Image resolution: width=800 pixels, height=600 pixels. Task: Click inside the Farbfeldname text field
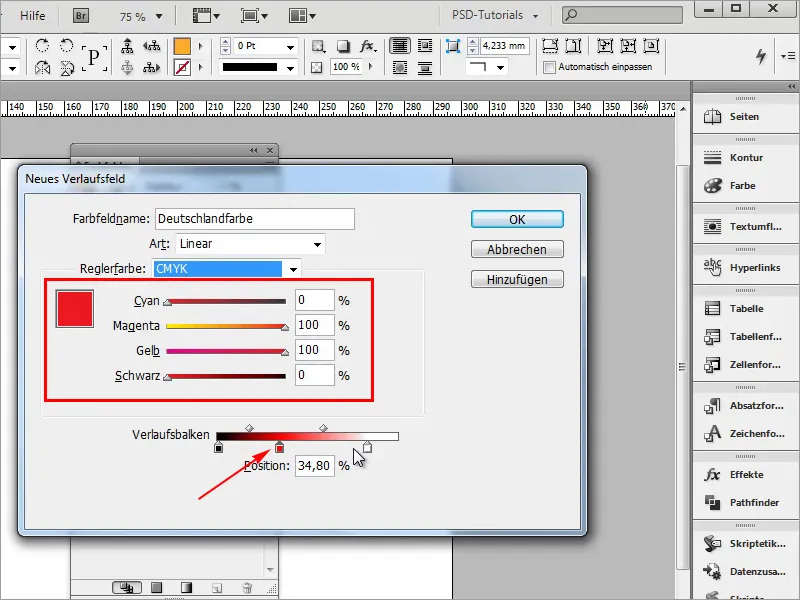click(255, 218)
